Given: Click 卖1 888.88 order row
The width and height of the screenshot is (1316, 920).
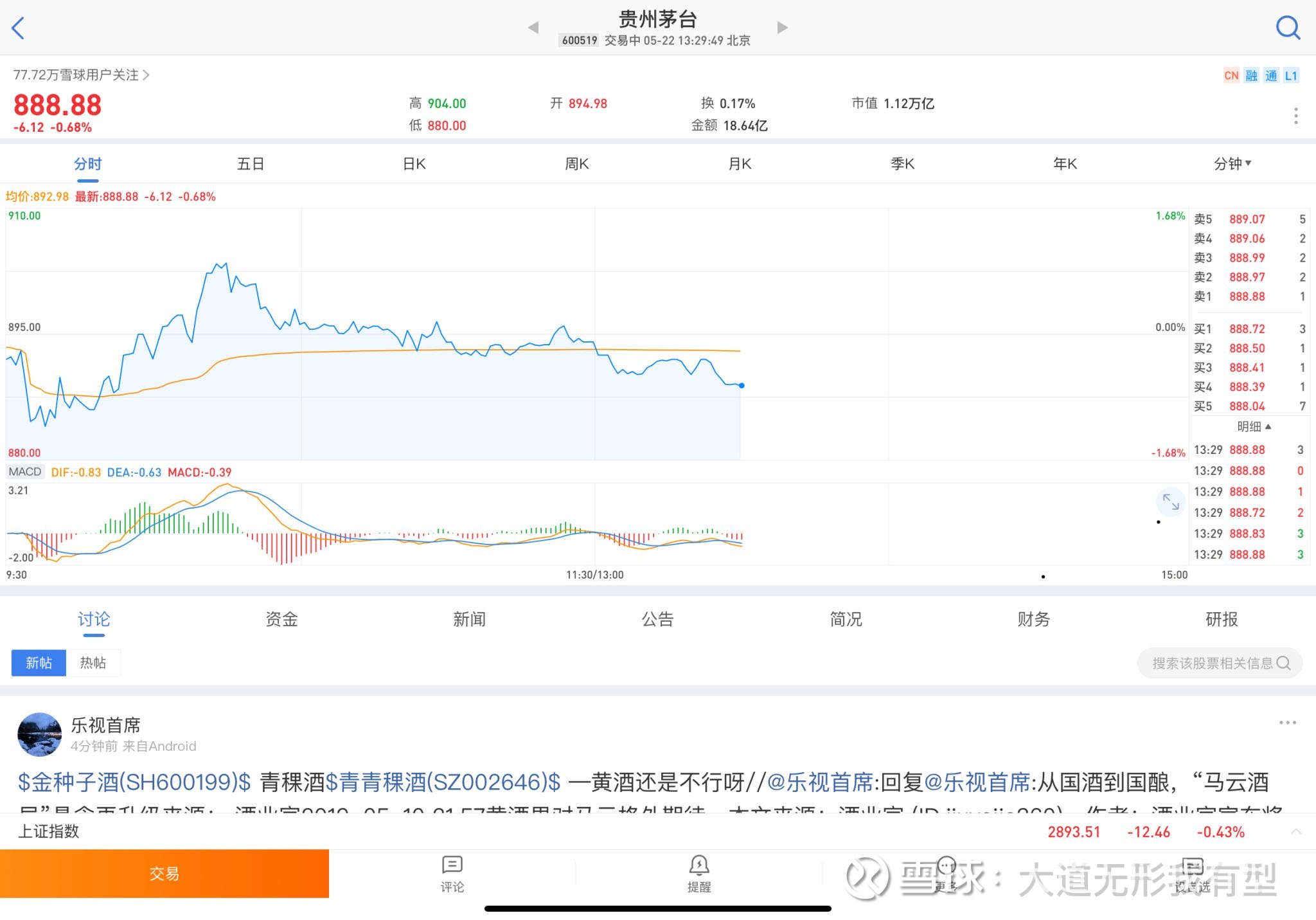Looking at the screenshot, I should point(1250,296).
